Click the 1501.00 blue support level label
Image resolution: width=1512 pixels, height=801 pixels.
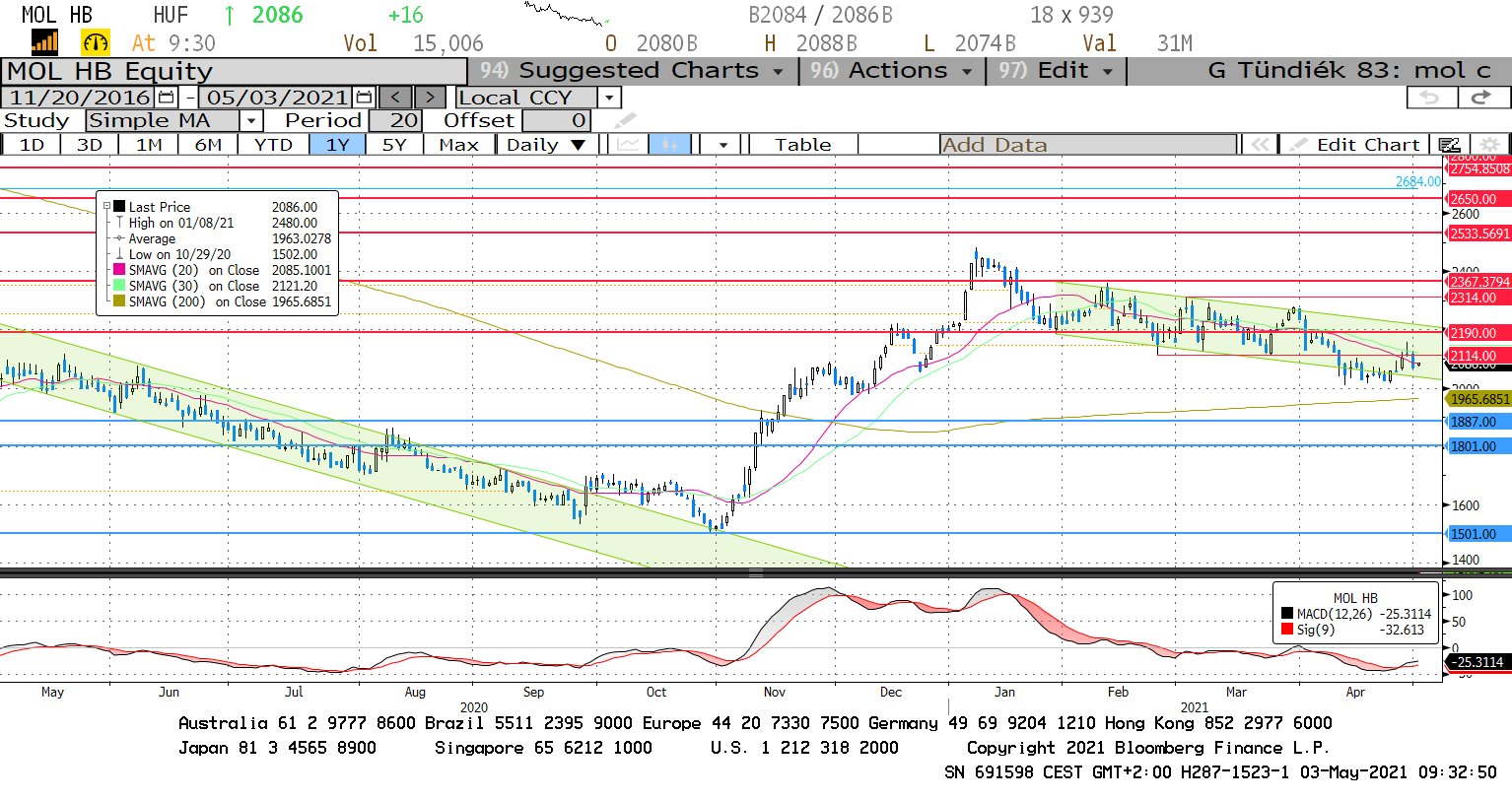[x=1477, y=534]
